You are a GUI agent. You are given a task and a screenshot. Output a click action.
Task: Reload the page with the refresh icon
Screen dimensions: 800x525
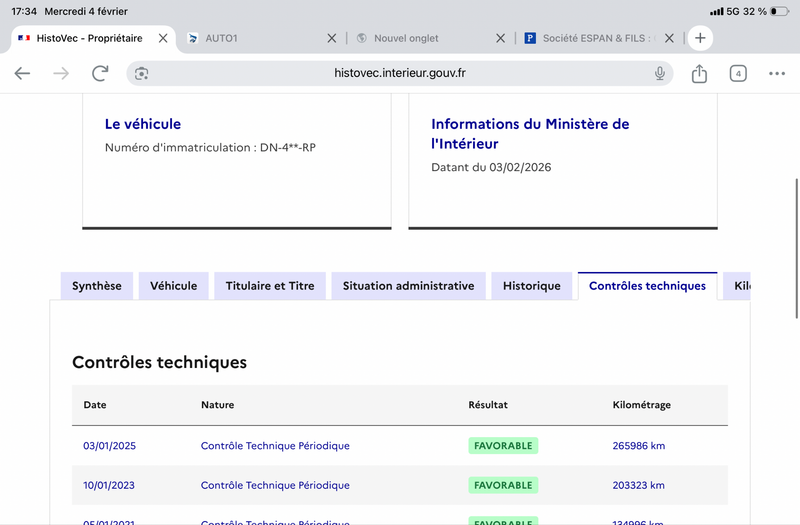click(100, 73)
